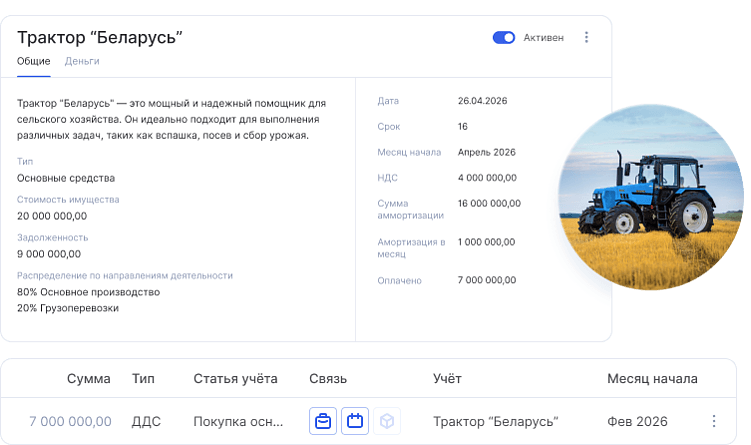Click the Срок value 16

463,126
